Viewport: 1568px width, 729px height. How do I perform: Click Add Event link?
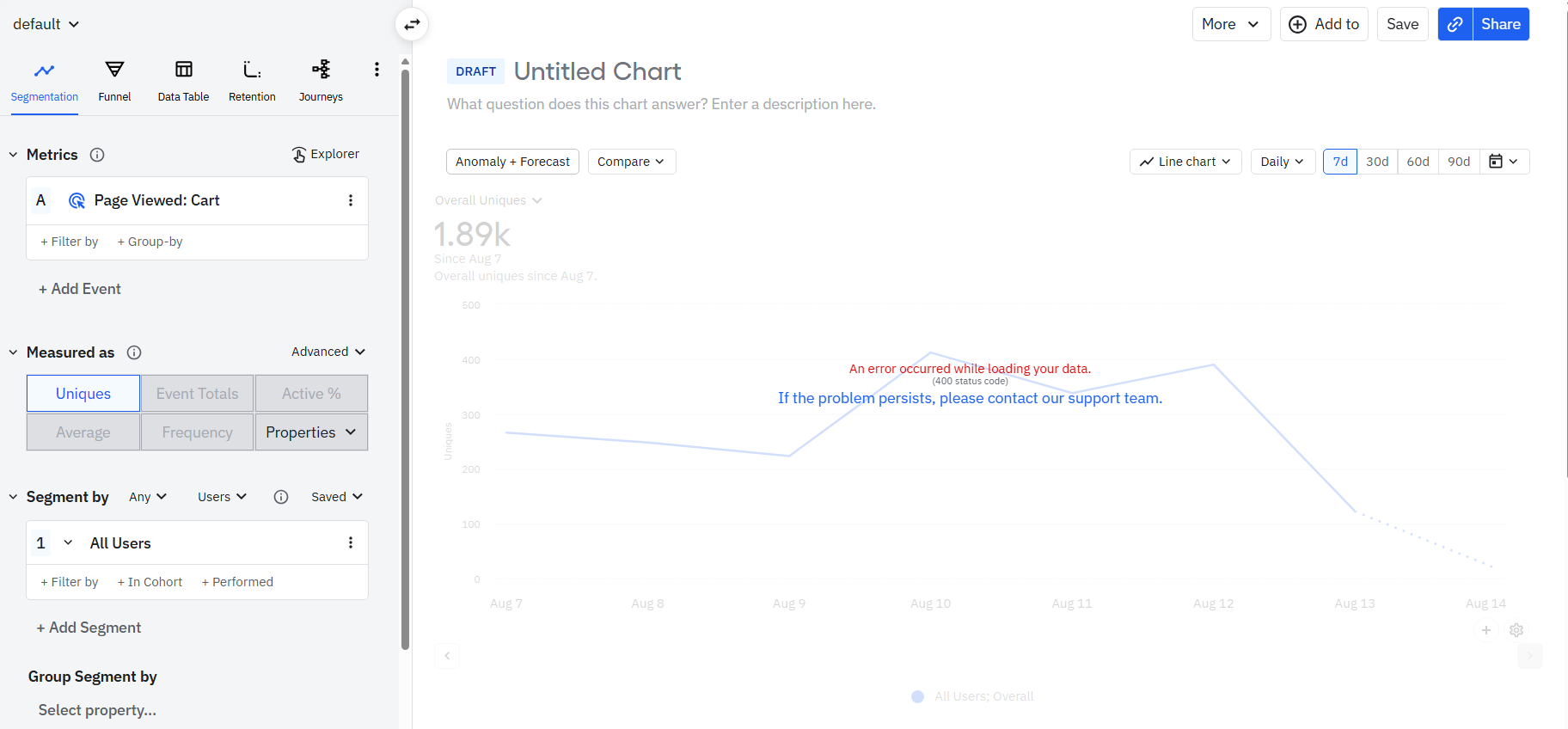point(80,289)
